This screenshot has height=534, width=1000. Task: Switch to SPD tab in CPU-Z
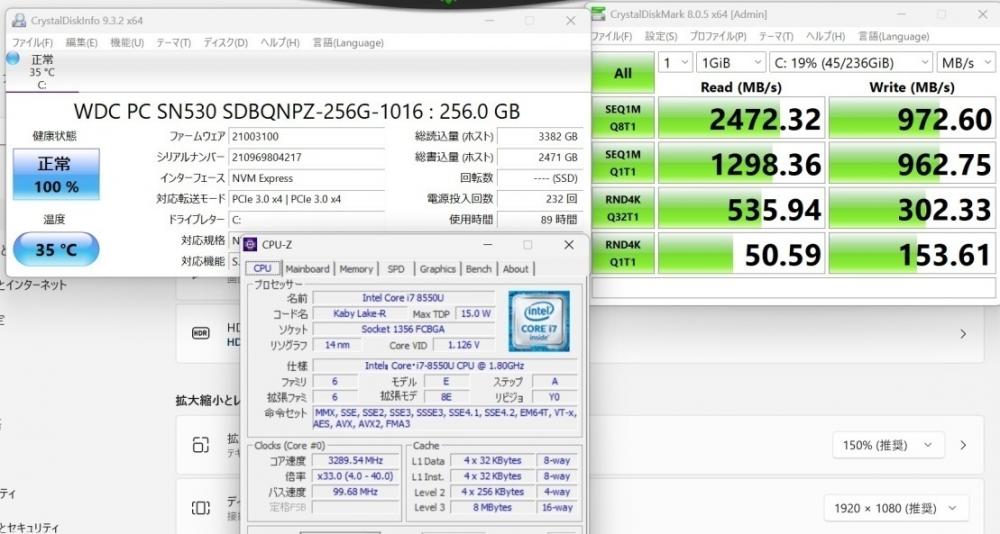396,269
